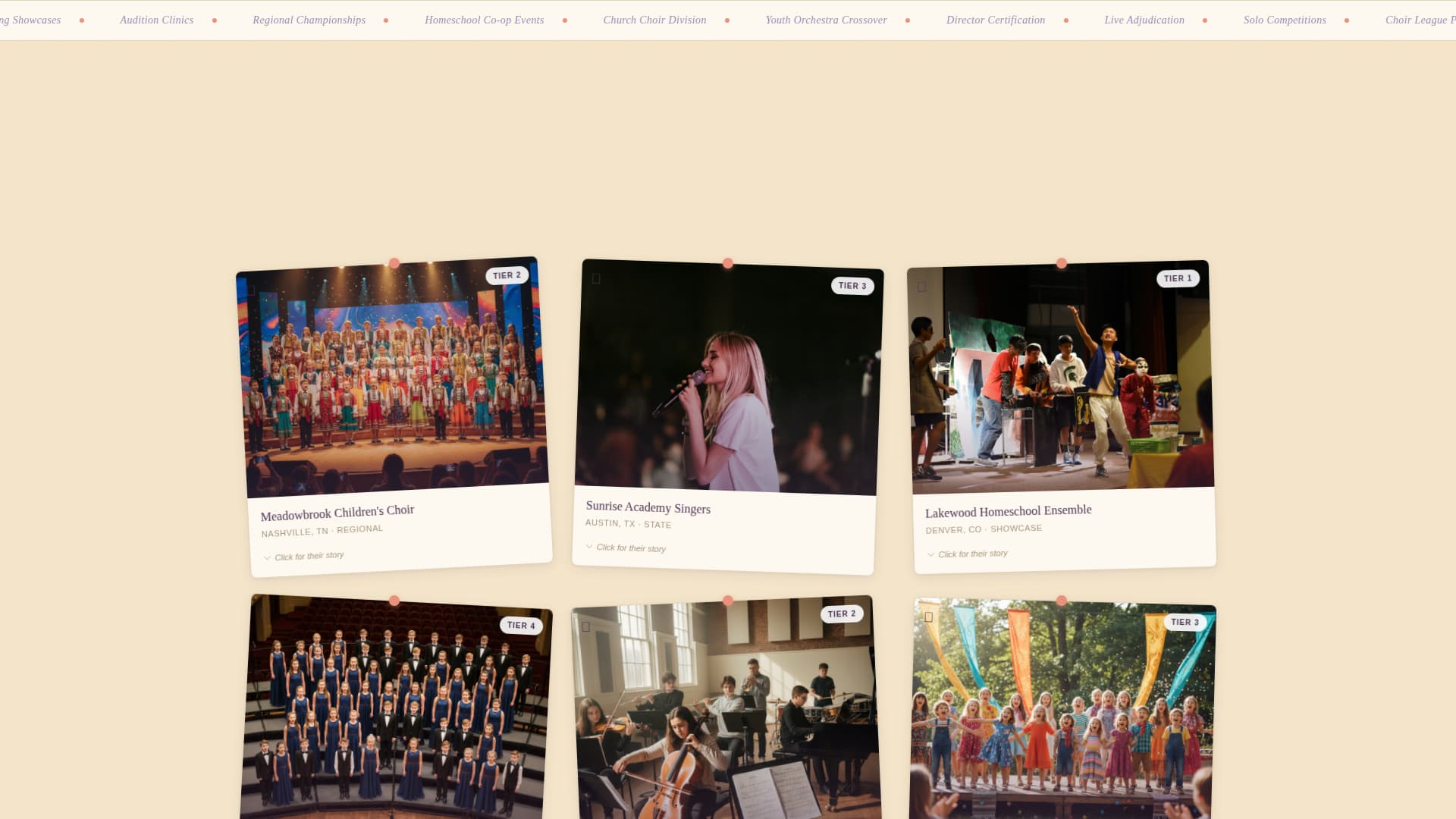Click the pin marker above Sunrise Academy Singers card
This screenshot has height=819, width=1456.
click(x=729, y=263)
